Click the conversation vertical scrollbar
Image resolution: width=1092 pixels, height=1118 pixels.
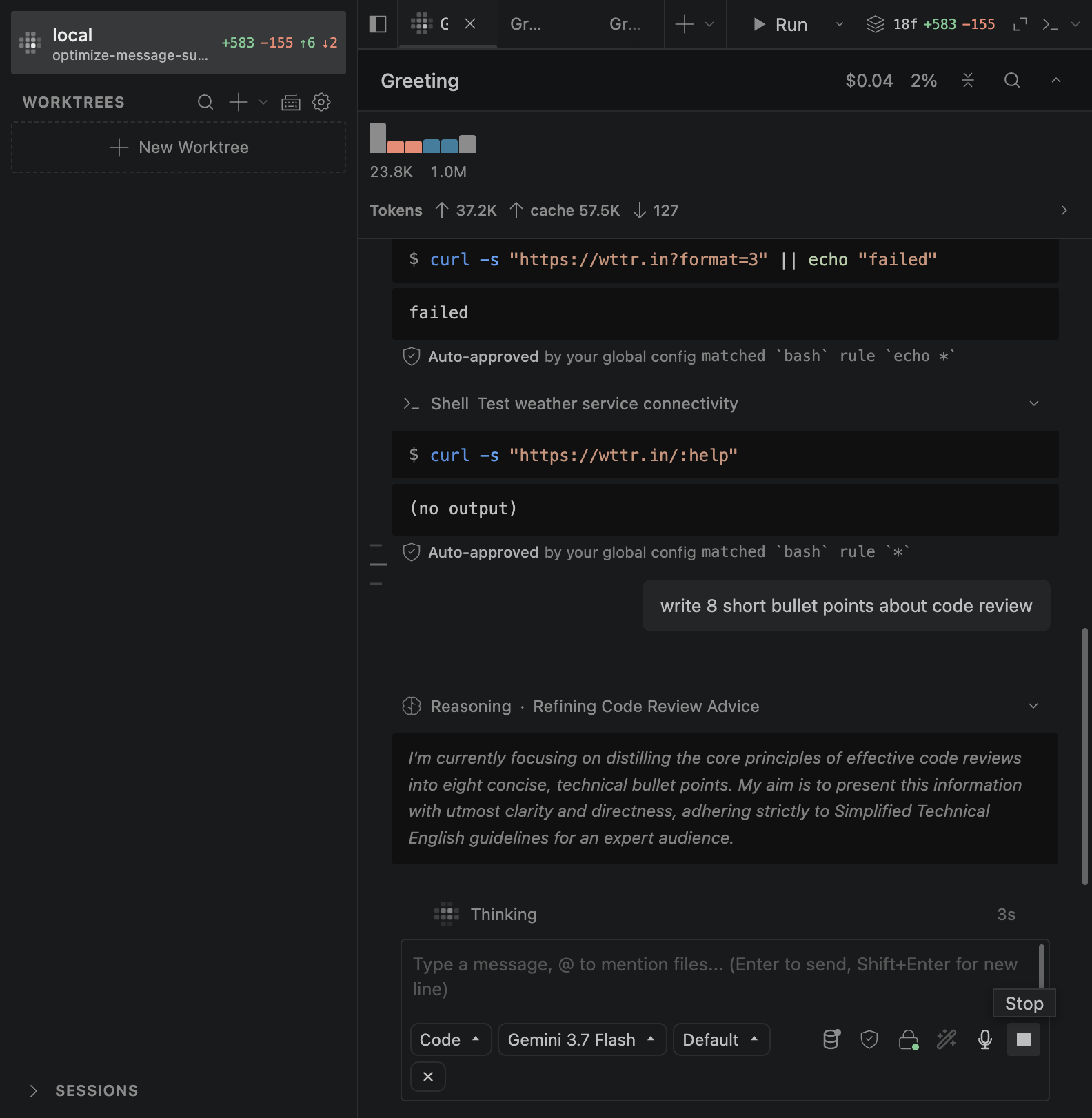(x=1084, y=756)
